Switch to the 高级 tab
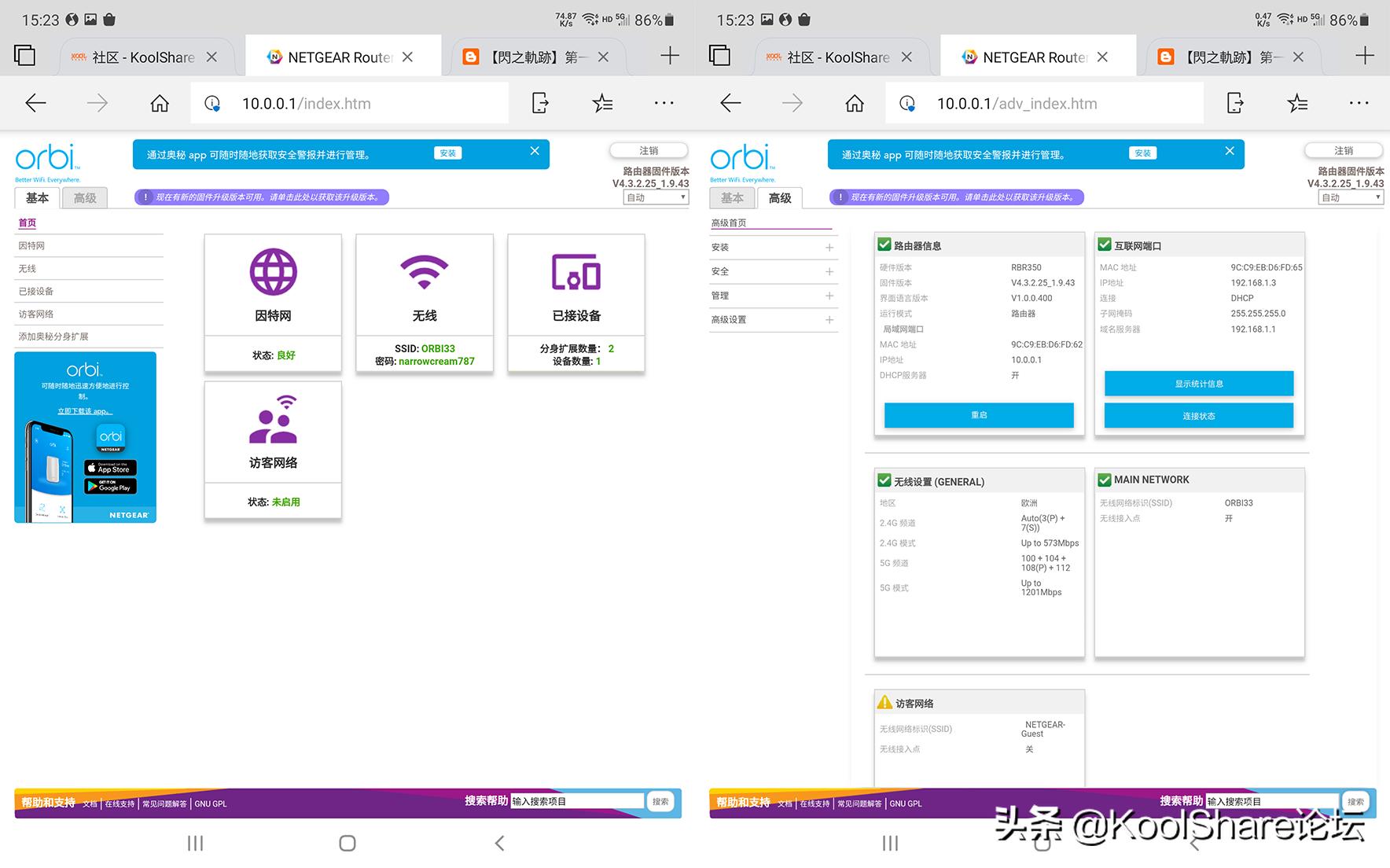The width and height of the screenshot is (1390, 868). click(x=86, y=197)
